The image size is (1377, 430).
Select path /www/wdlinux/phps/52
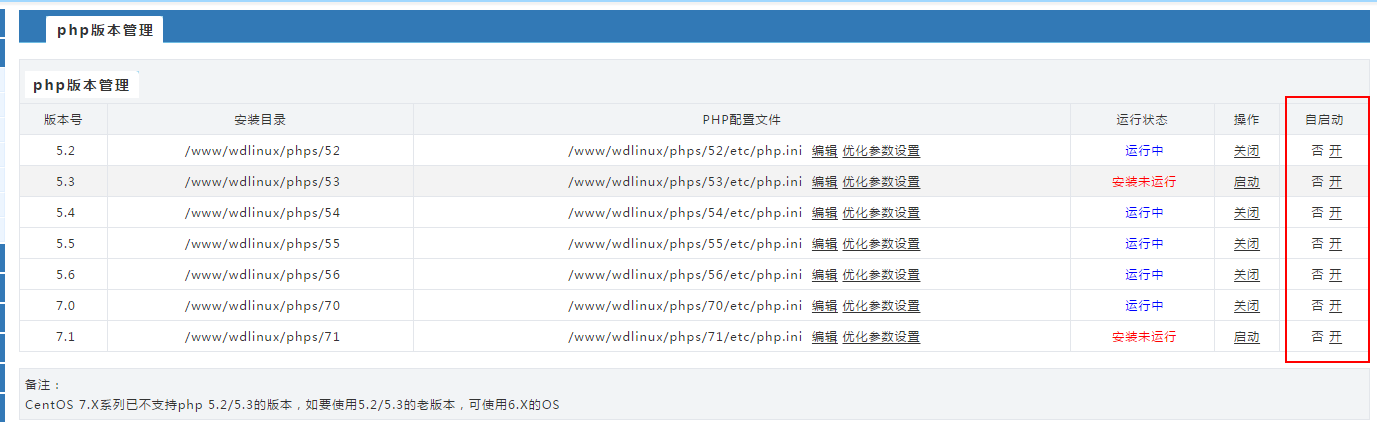[262, 151]
